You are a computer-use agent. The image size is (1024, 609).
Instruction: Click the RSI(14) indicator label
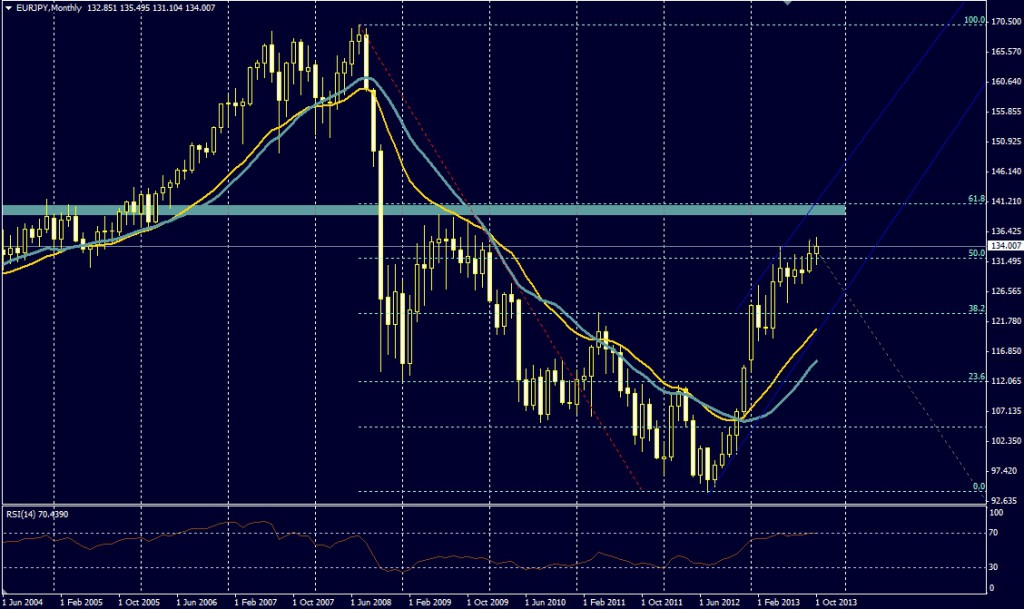pos(24,513)
